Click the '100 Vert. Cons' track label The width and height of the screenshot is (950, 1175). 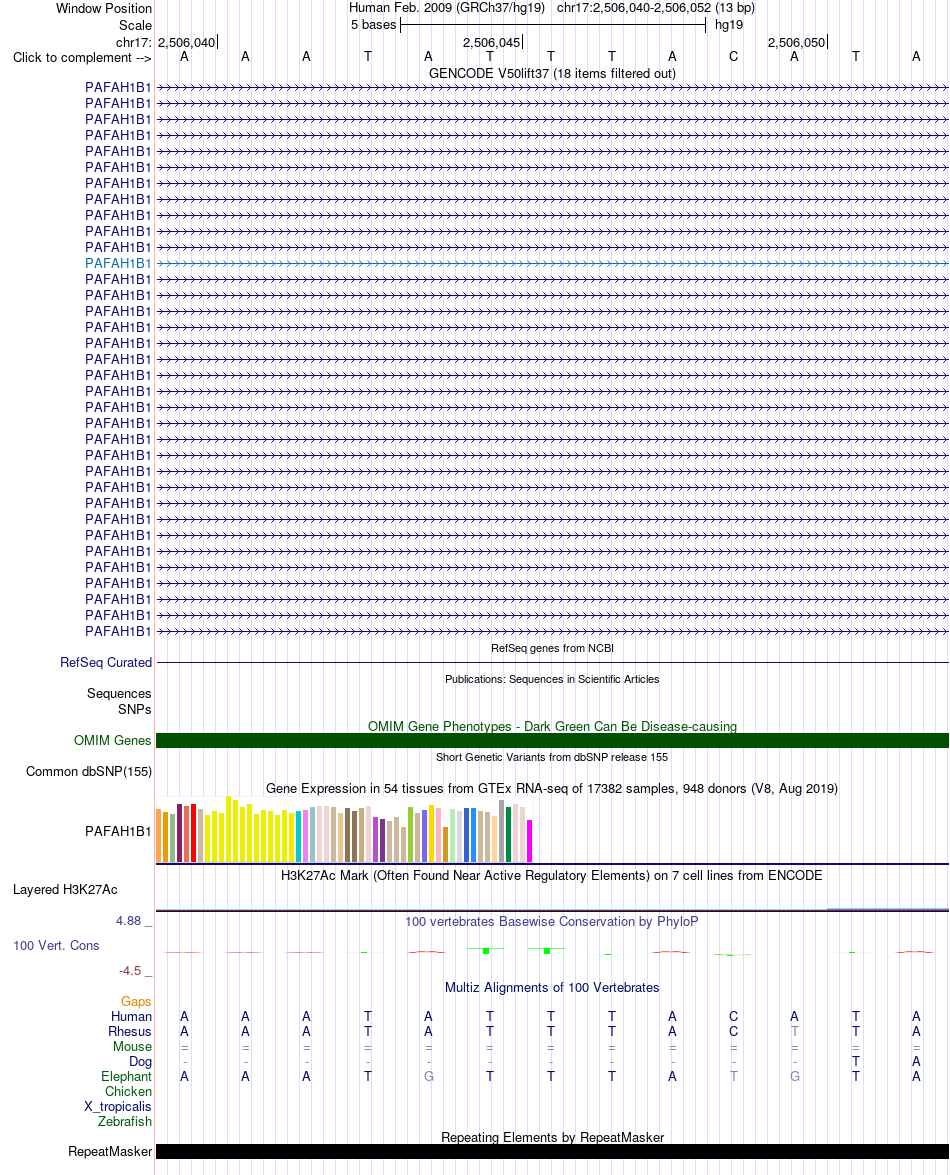(56, 946)
